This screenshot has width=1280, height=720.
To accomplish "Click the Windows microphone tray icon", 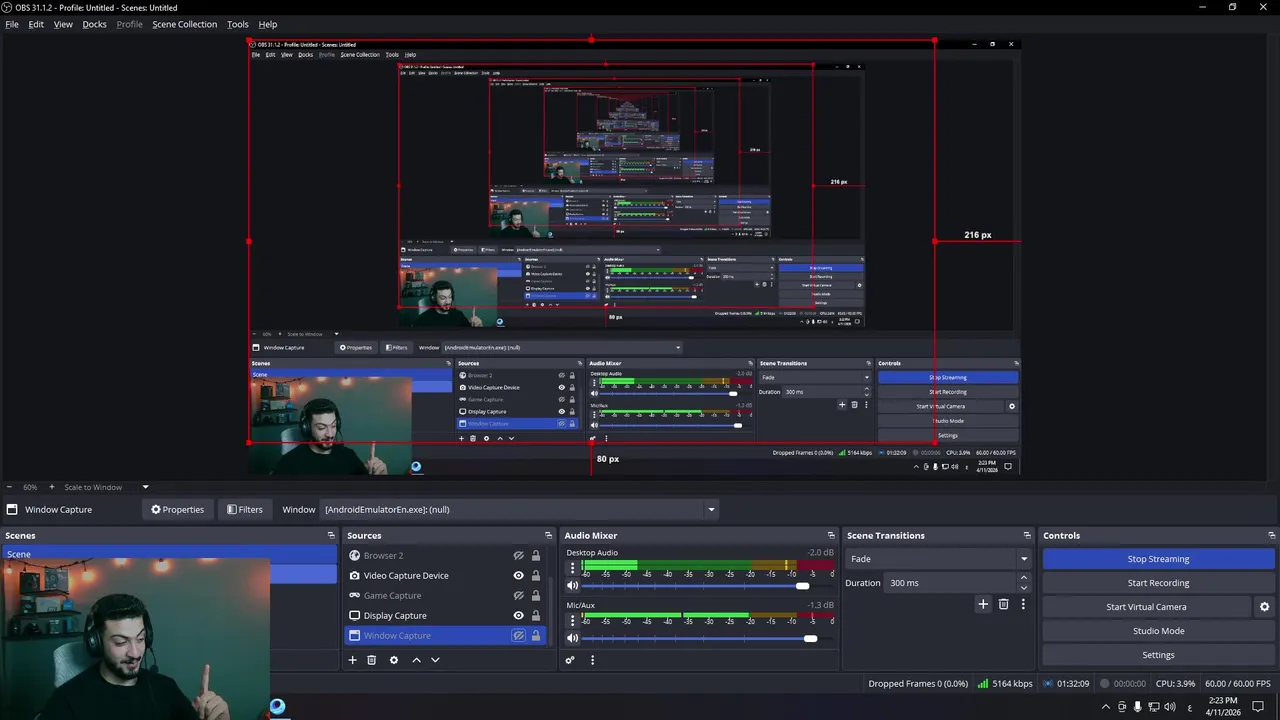I will point(1137,707).
